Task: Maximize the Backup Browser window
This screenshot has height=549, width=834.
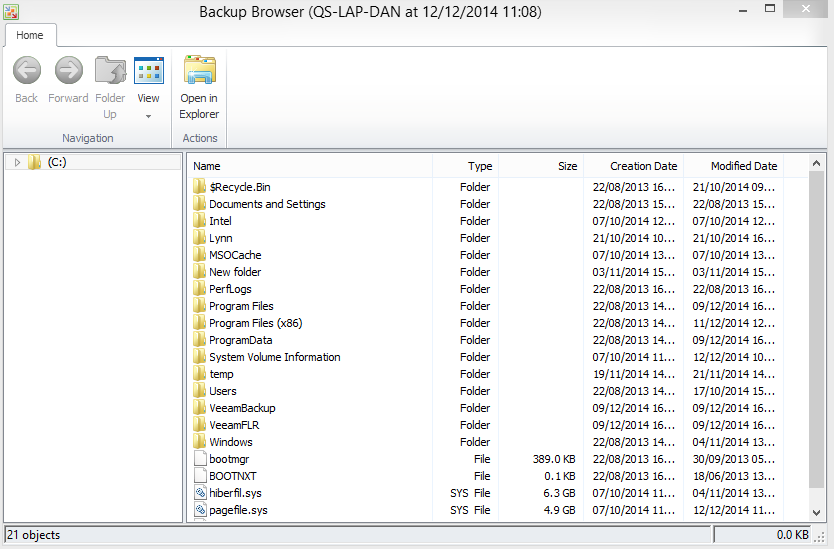Action: 770,9
